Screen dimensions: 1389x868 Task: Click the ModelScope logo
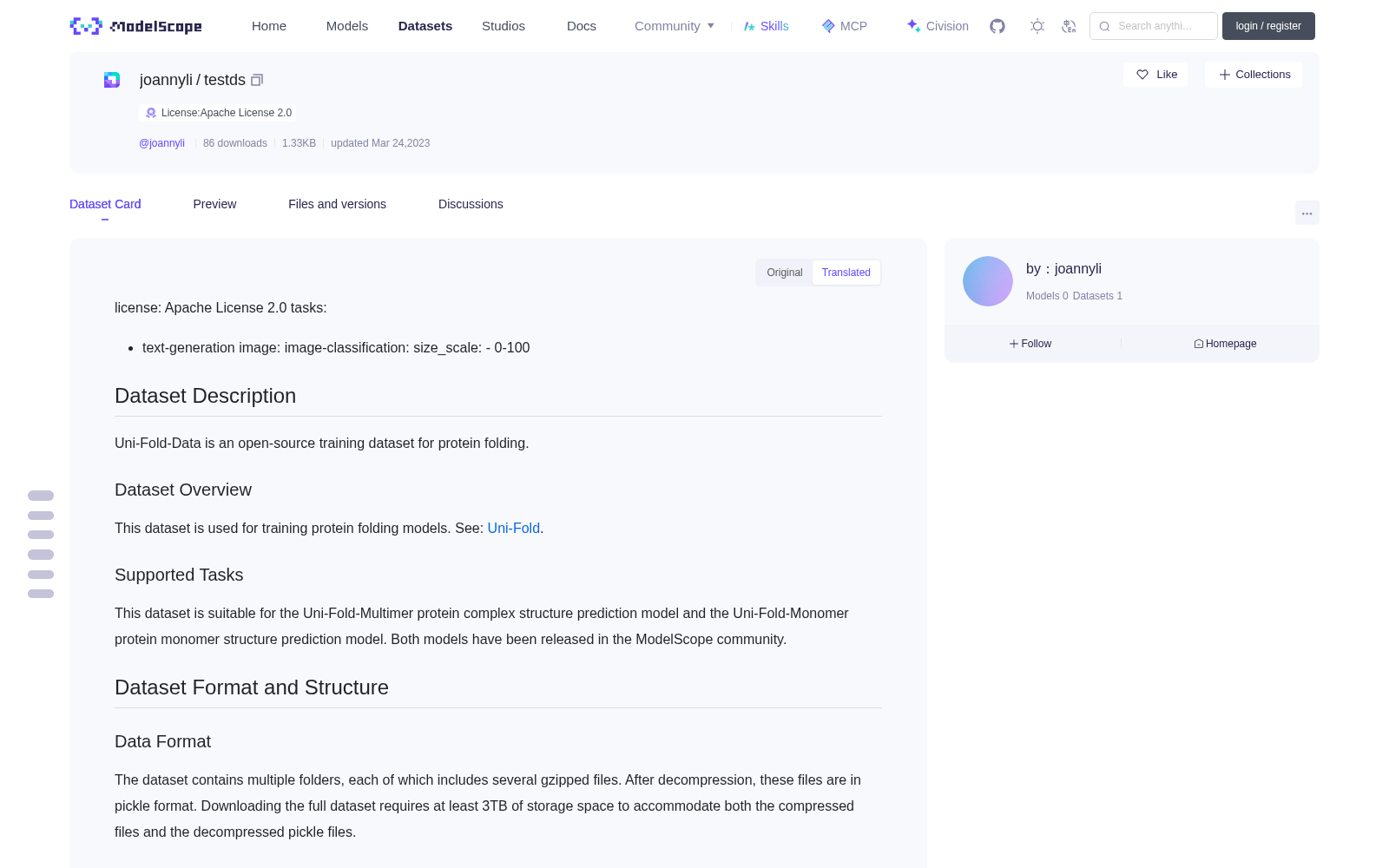coord(136,26)
